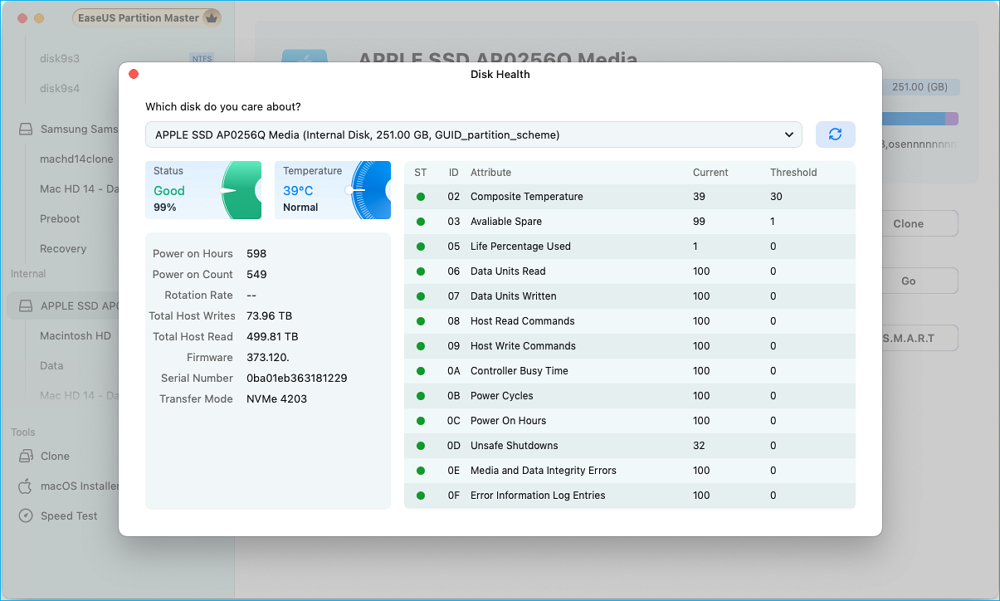Click the green status dot for Error Information Log Entries
Screen dimensions: 1000x601
pos(421,495)
